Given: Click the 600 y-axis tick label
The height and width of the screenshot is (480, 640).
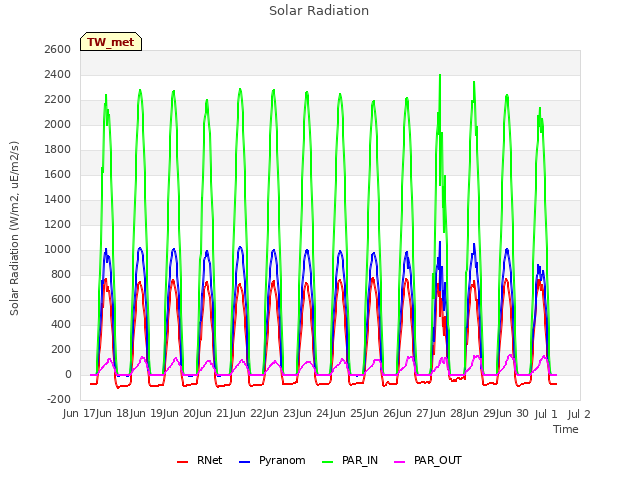Looking at the screenshot, I should pos(61,300).
